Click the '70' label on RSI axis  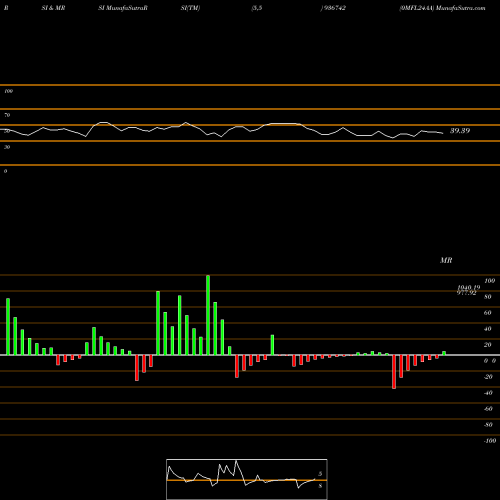pos(7,115)
